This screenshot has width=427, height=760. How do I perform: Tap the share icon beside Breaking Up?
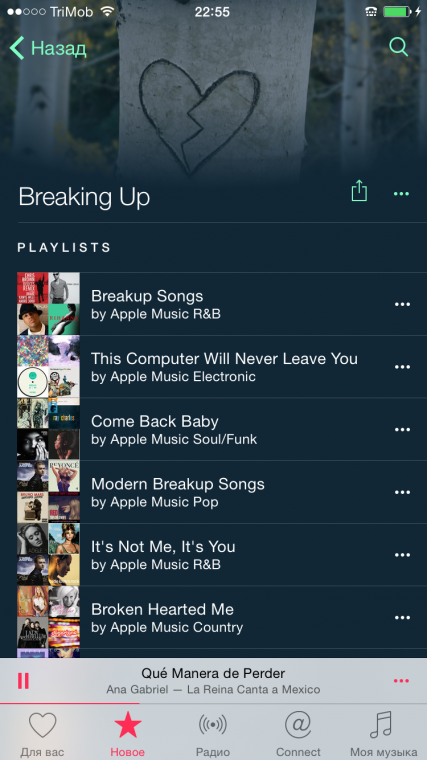(359, 190)
